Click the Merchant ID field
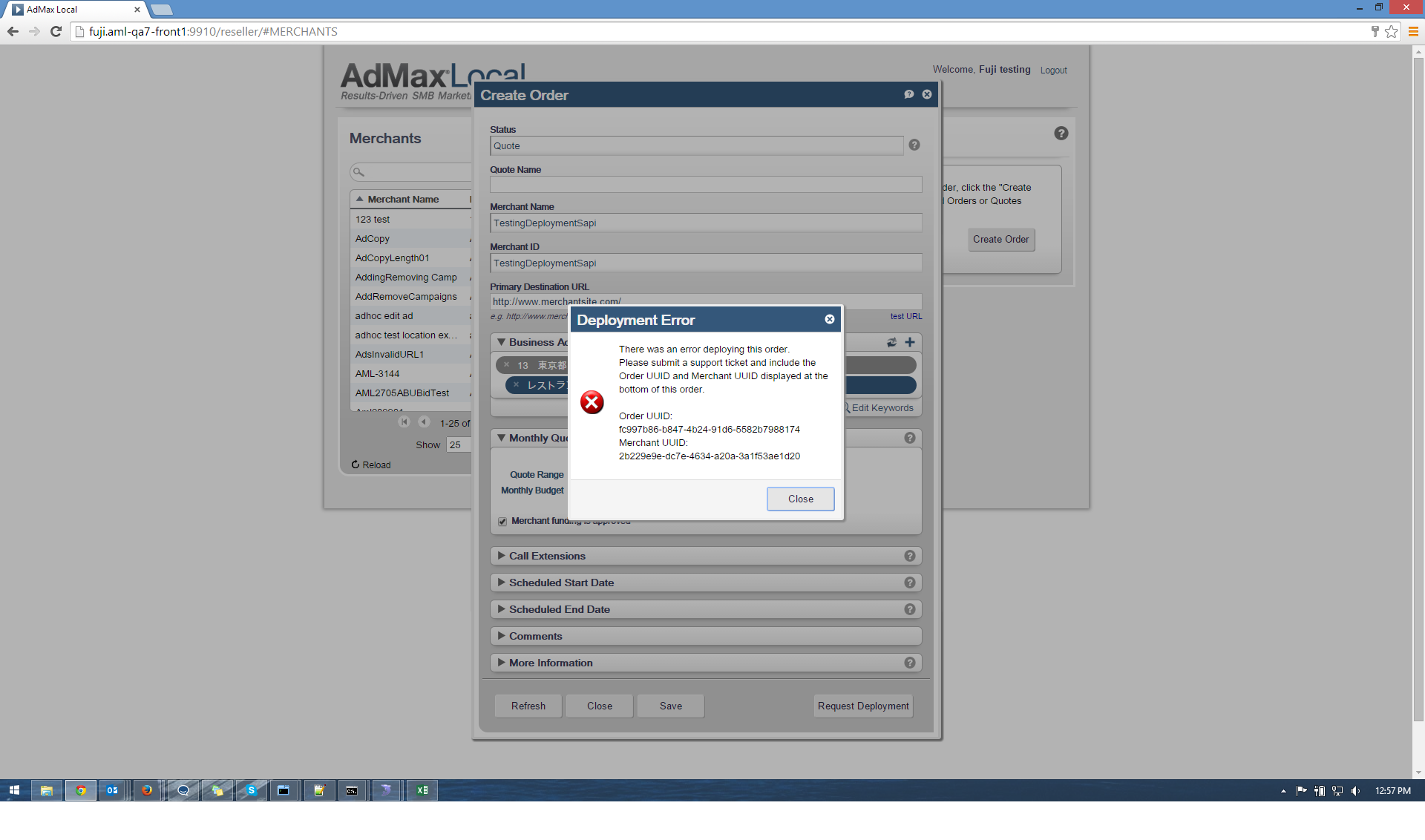 (706, 263)
